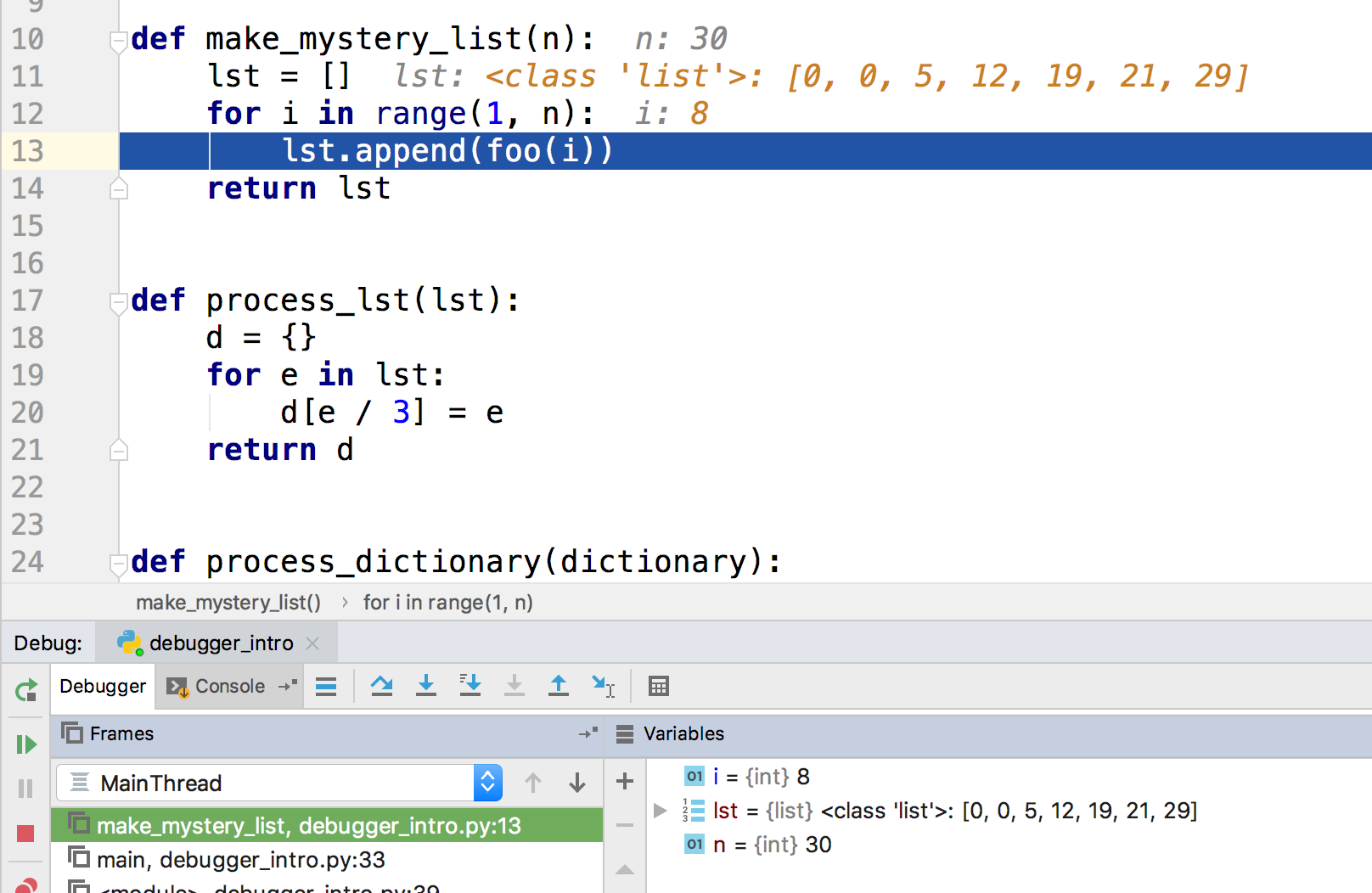Click the Variables panel header
Image resolution: width=1372 pixels, height=893 pixels.
[x=988, y=733]
